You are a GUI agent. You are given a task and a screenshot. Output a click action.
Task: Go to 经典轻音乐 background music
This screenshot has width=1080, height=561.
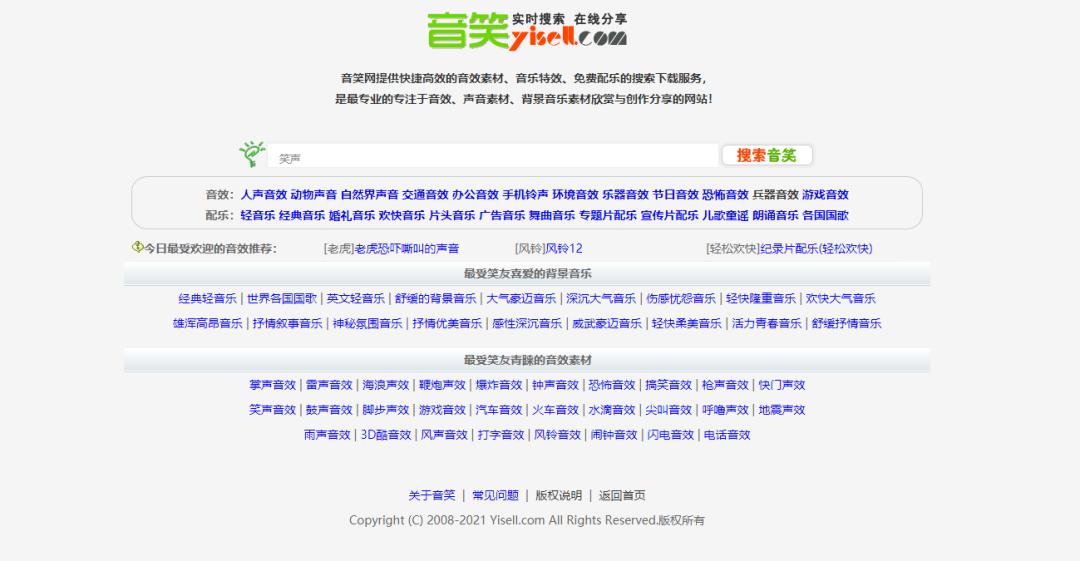coord(207,298)
